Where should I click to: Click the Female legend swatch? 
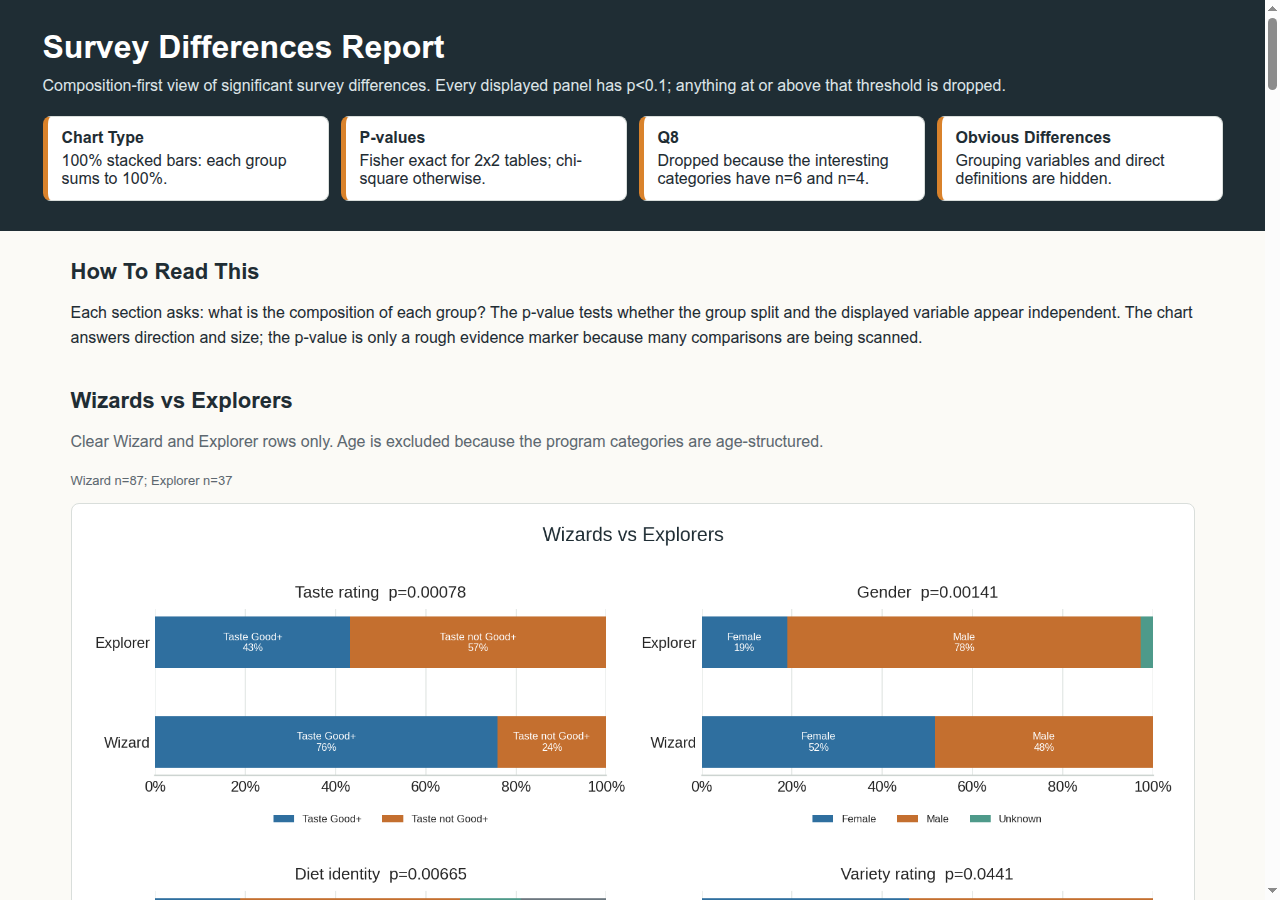coord(823,819)
